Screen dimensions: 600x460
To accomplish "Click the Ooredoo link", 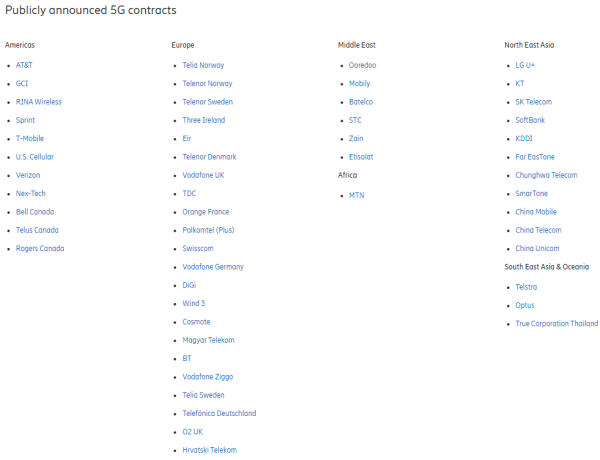I will tap(363, 65).
